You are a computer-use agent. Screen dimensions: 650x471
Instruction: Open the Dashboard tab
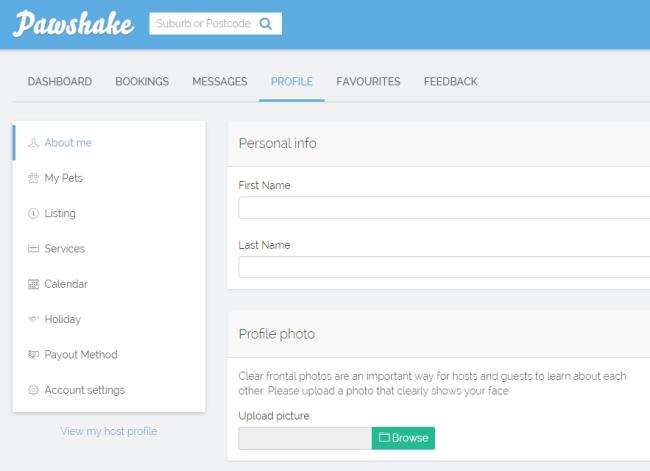(x=60, y=81)
